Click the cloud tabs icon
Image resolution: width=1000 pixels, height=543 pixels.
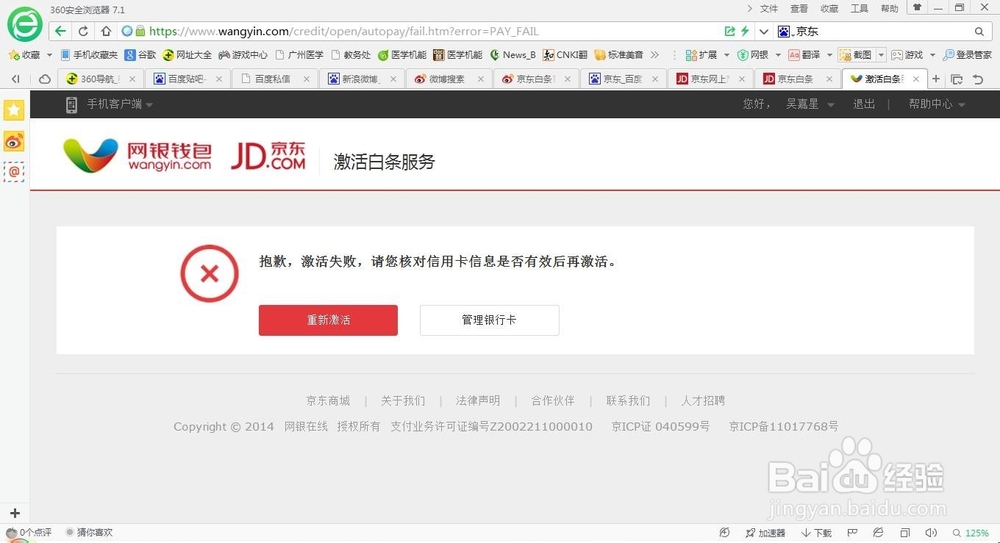tap(44, 79)
